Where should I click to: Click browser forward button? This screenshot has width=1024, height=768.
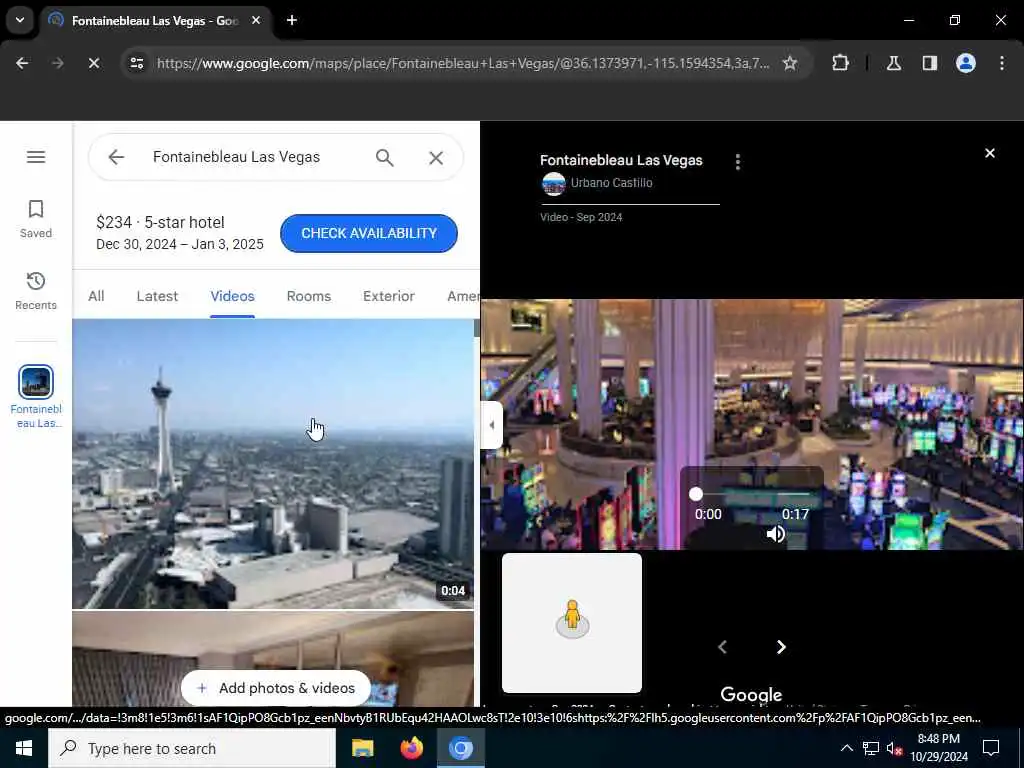click(57, 63)
